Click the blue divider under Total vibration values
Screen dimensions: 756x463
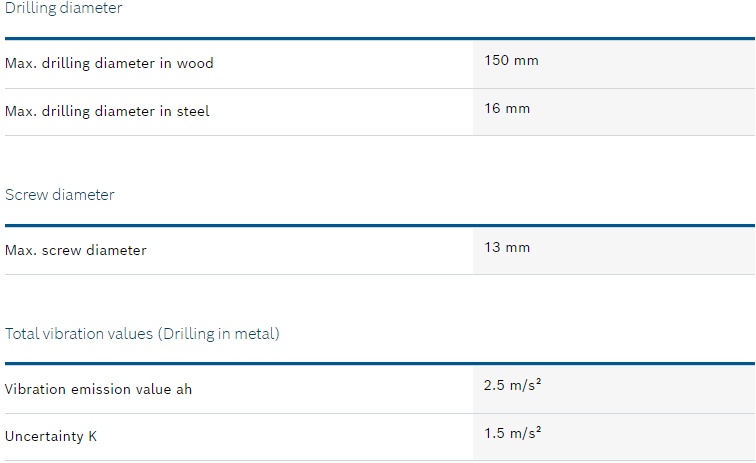tap(380, 364)
